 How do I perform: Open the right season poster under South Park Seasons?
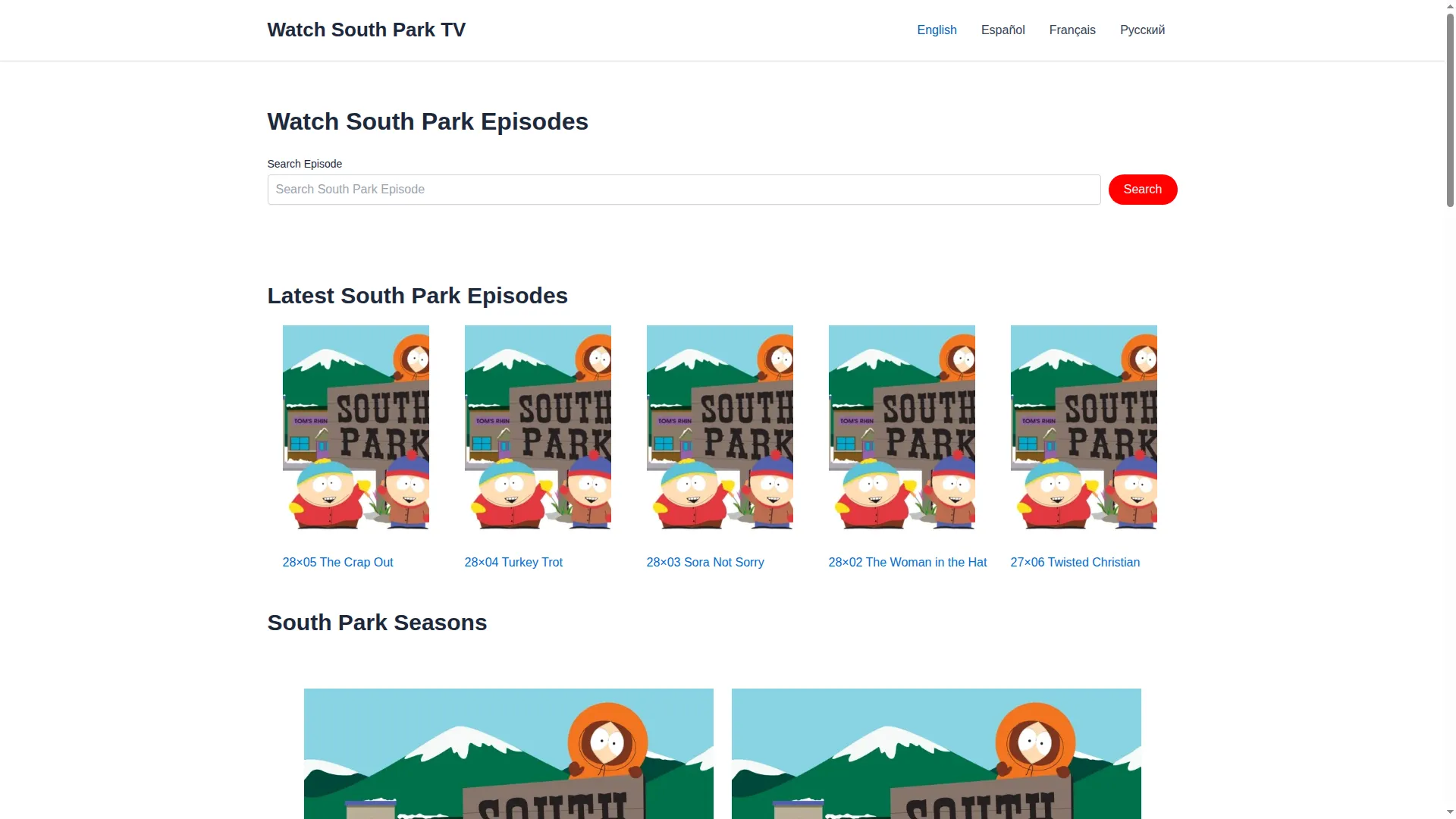tap(937, 754)
